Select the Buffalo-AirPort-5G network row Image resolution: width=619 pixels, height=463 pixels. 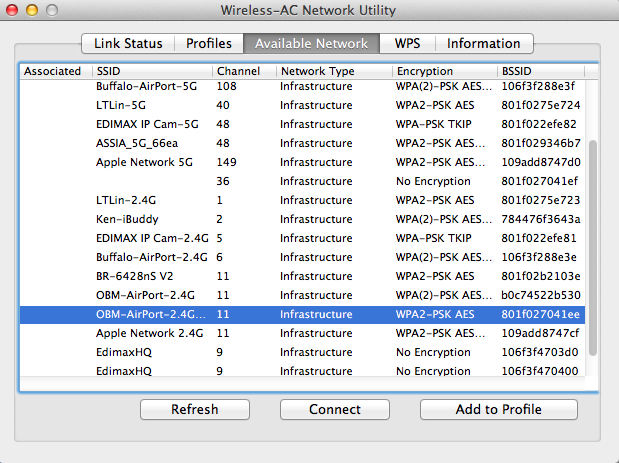pos(302,86)
